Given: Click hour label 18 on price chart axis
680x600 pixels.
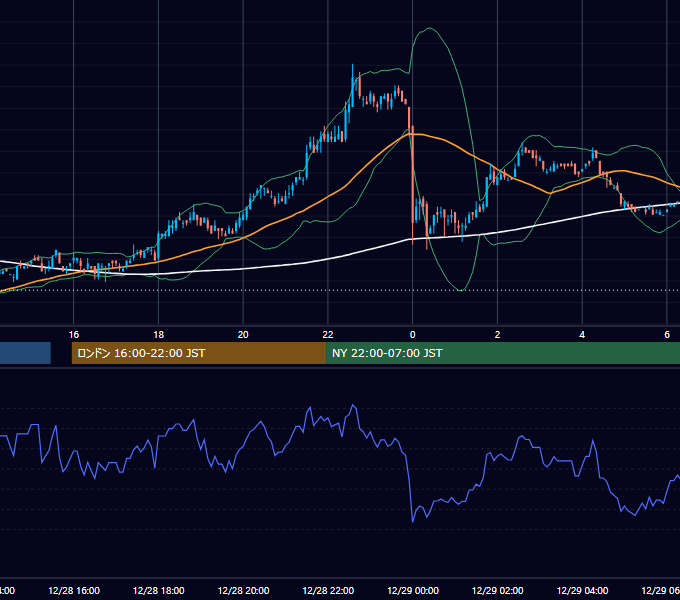Looking at the screenshot, I should 159,335.
